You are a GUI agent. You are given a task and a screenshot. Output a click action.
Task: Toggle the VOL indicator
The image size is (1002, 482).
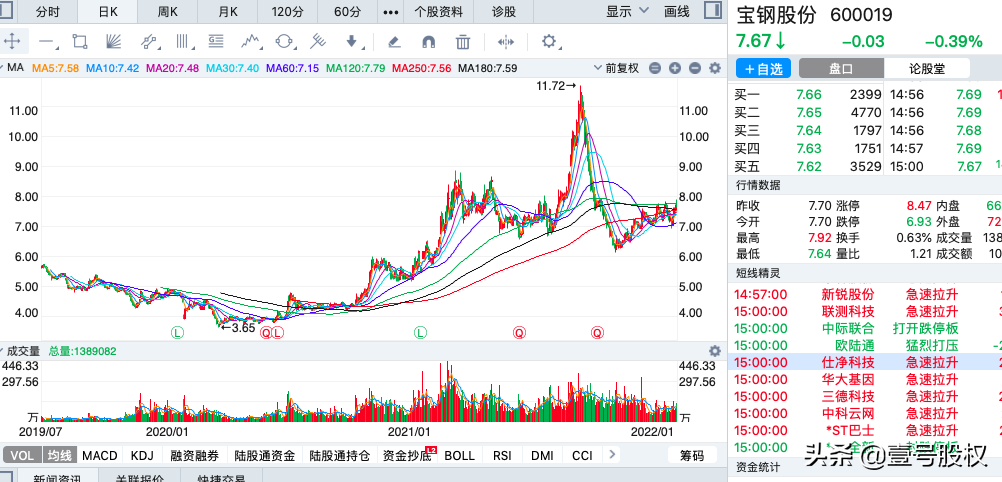tap(22, 456)
